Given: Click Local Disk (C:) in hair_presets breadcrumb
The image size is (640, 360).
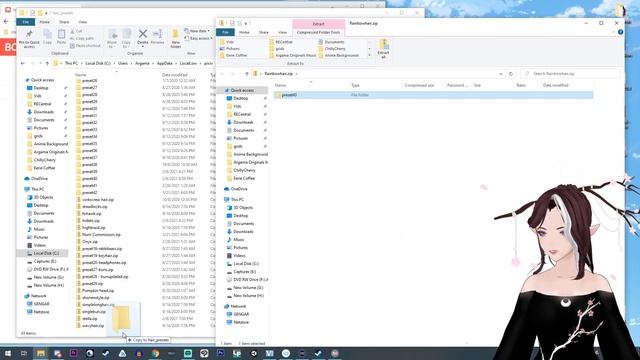Looking at the screenshot, I should tap(98, 64).
